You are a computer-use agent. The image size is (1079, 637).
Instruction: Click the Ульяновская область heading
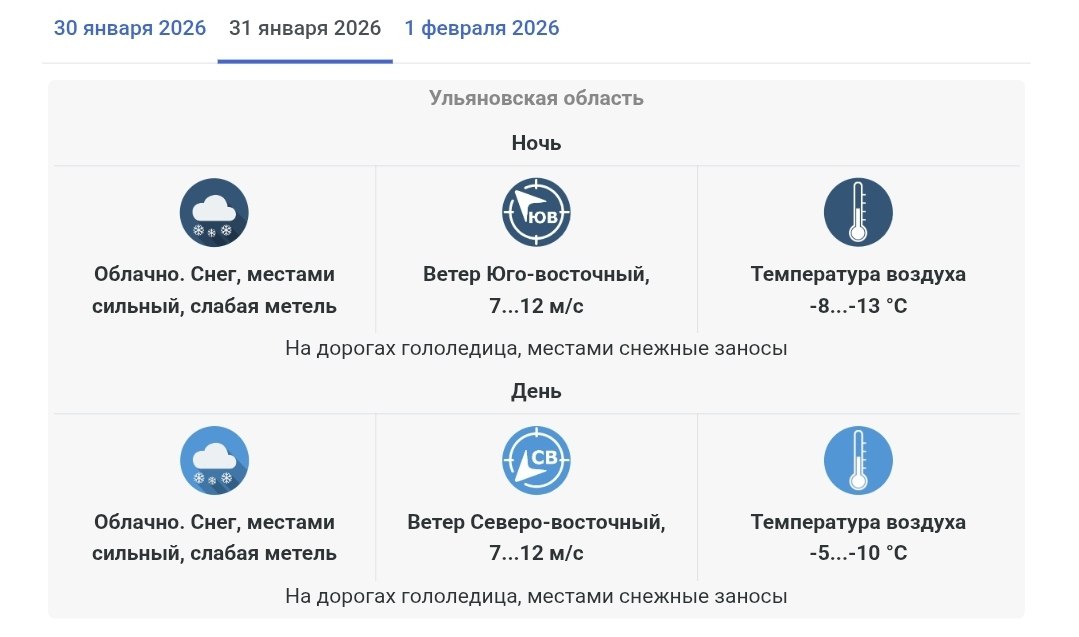(x=536, y=98)
